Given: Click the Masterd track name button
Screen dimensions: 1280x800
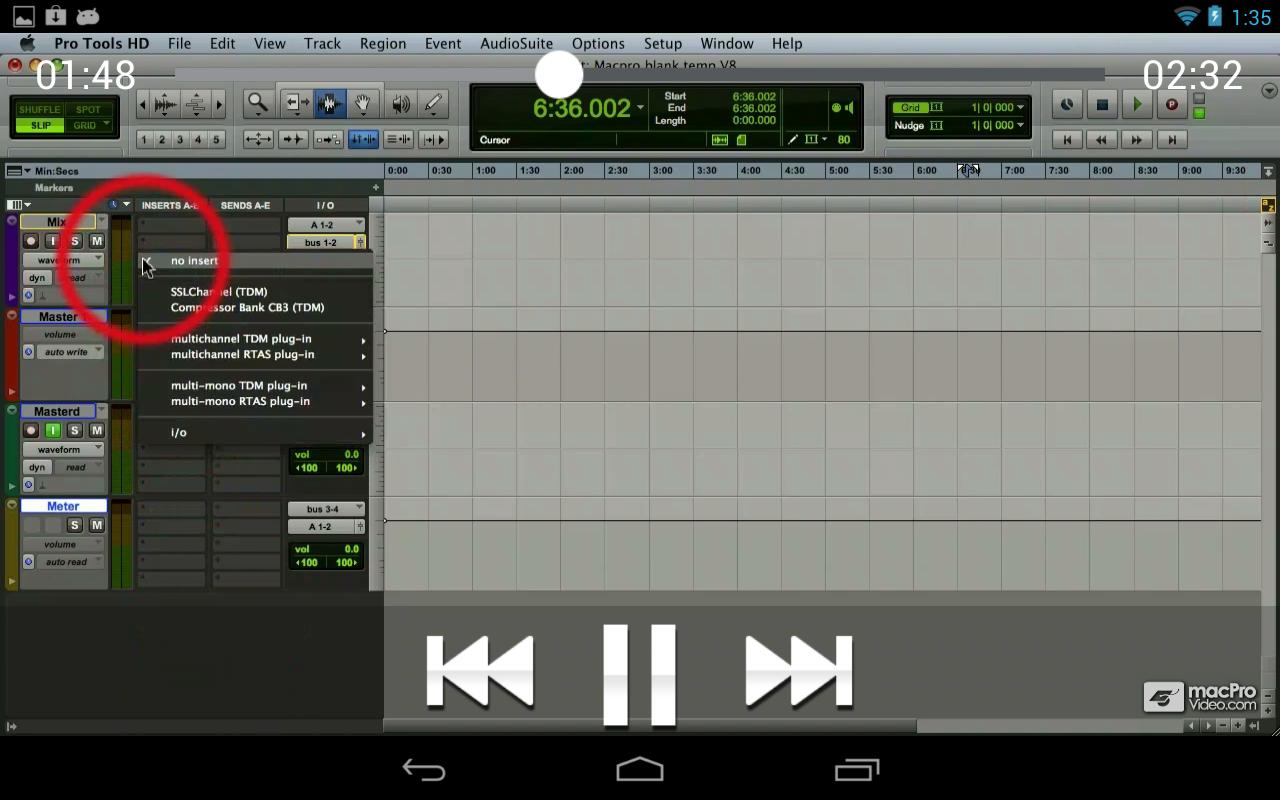Looking at the screenshot, I should tap(57, 411).
